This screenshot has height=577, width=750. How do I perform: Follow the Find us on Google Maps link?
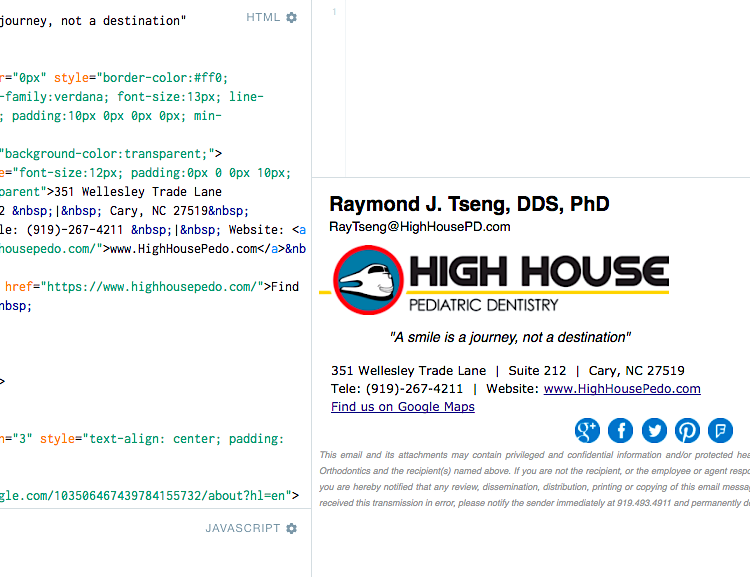click(x=403, y=407)
